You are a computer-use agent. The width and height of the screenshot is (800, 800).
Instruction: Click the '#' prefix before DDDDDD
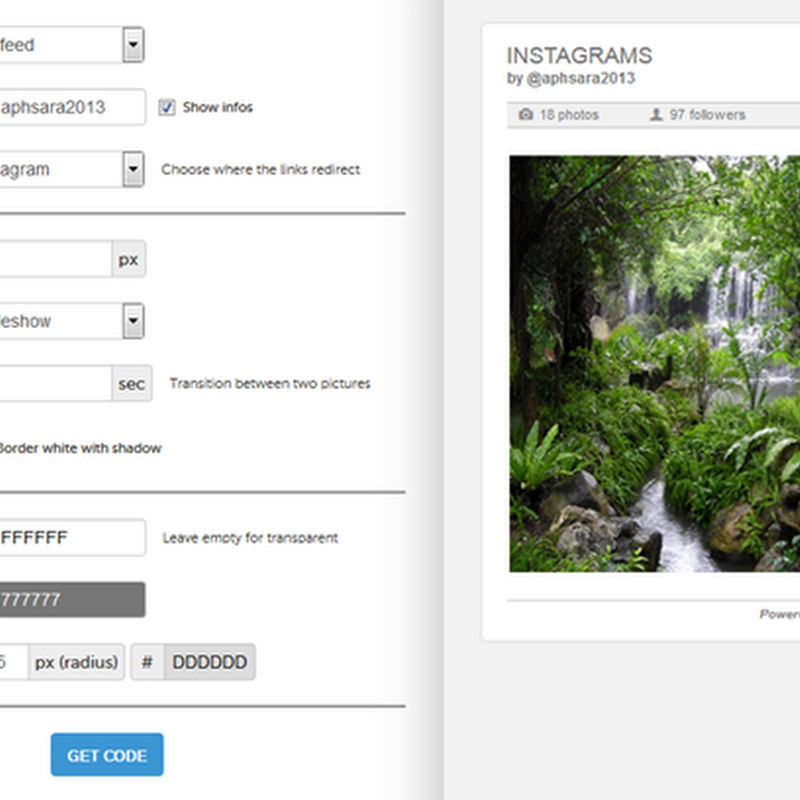[147, 662]
